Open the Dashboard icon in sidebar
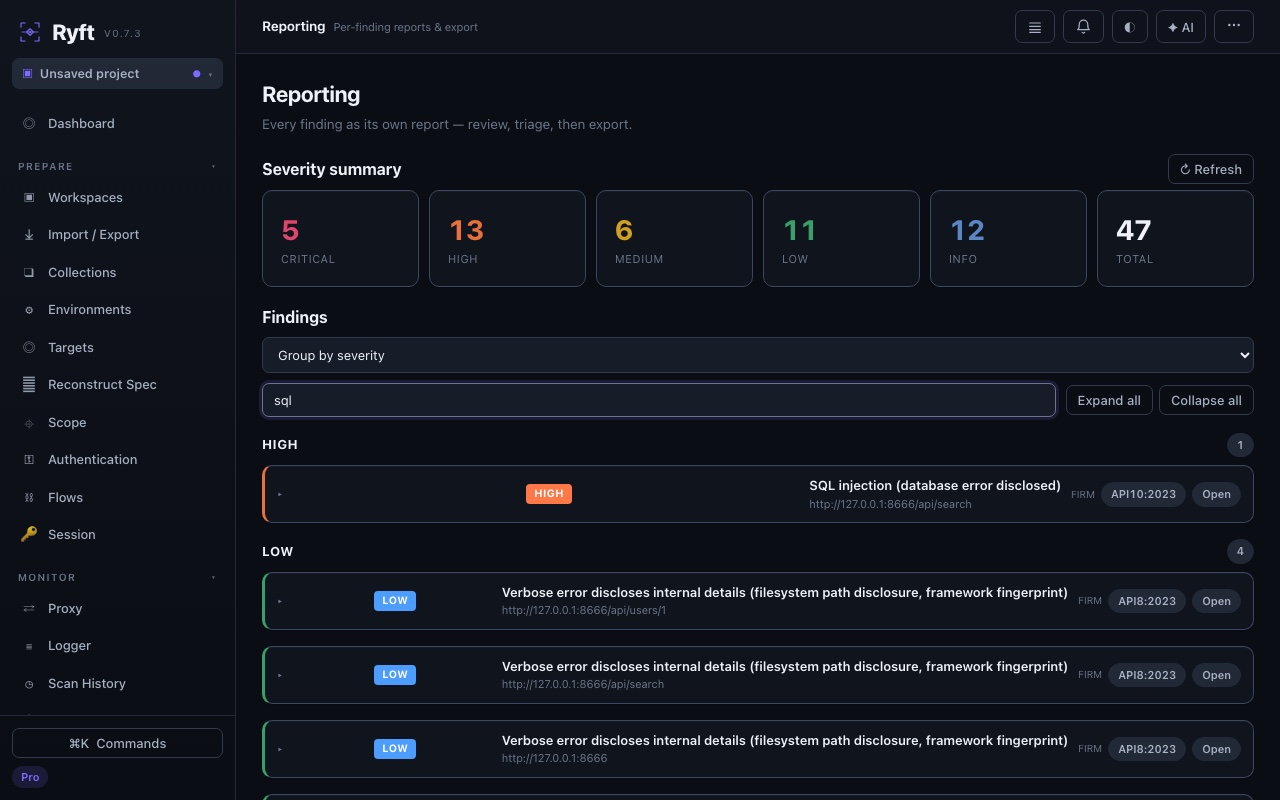The width and height of the screenshot is (1280, 800). 29,124
